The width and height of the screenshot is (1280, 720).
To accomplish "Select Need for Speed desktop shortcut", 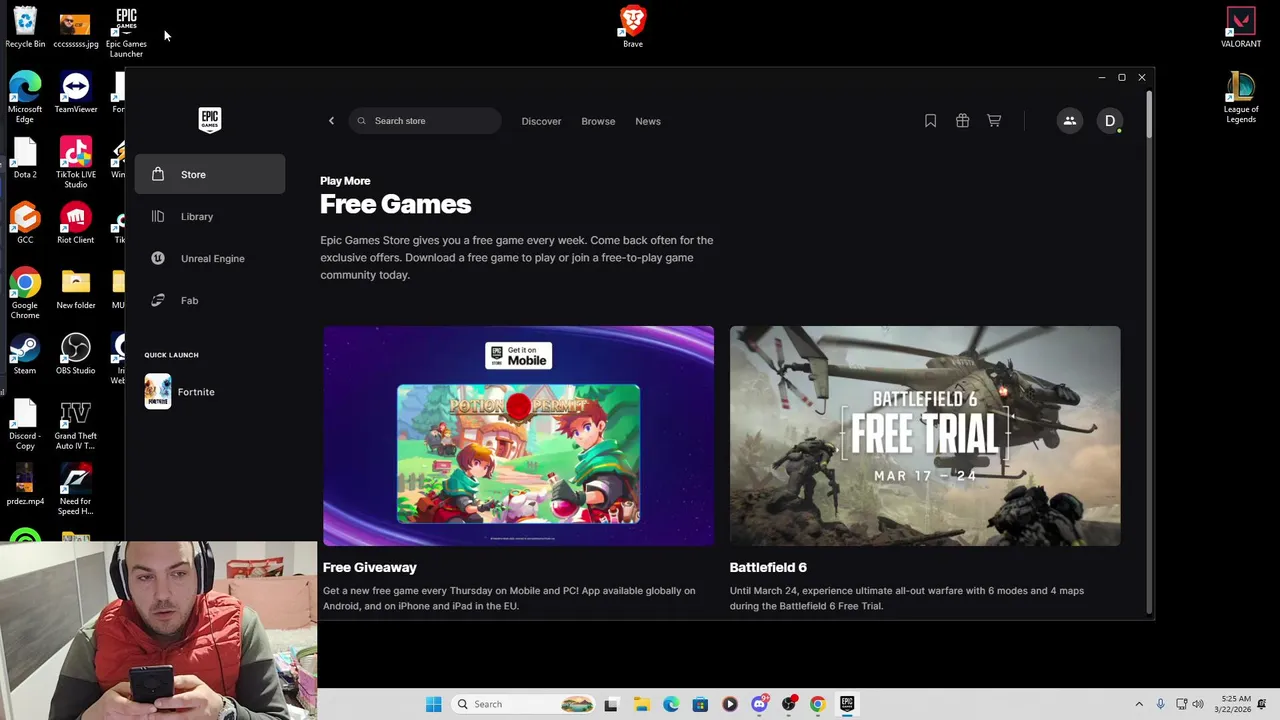I will click(76, 489).
